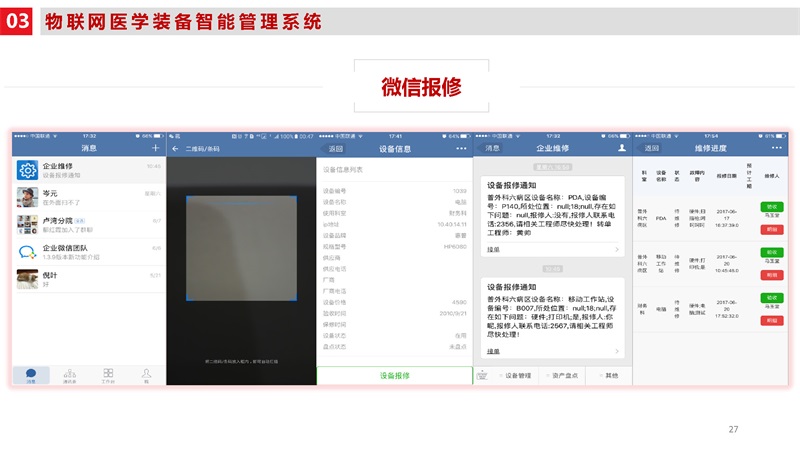This screenshot has width=800, height=450.
Task: Tap 接单 under the 移动工作站 repair notice
Action: 493,351
